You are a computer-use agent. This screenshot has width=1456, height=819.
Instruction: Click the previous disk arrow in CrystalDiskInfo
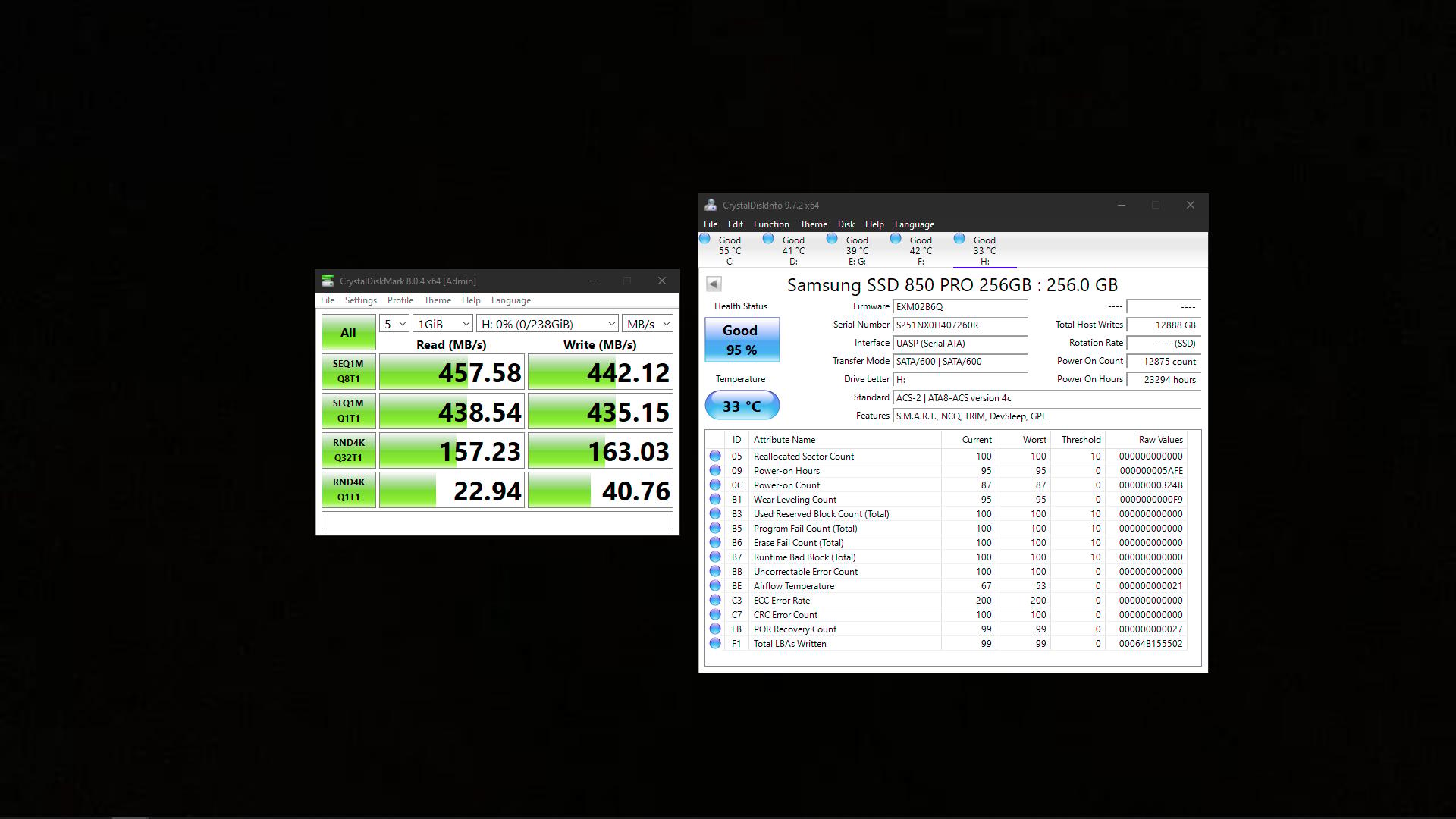tap(714, 284)
